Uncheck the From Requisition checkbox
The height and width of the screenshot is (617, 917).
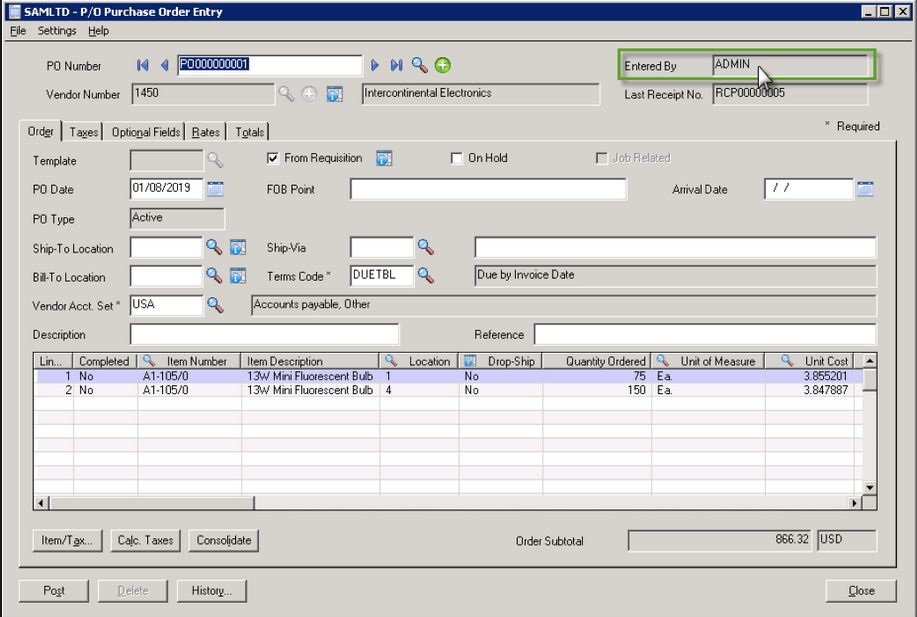tap(272, 158)
